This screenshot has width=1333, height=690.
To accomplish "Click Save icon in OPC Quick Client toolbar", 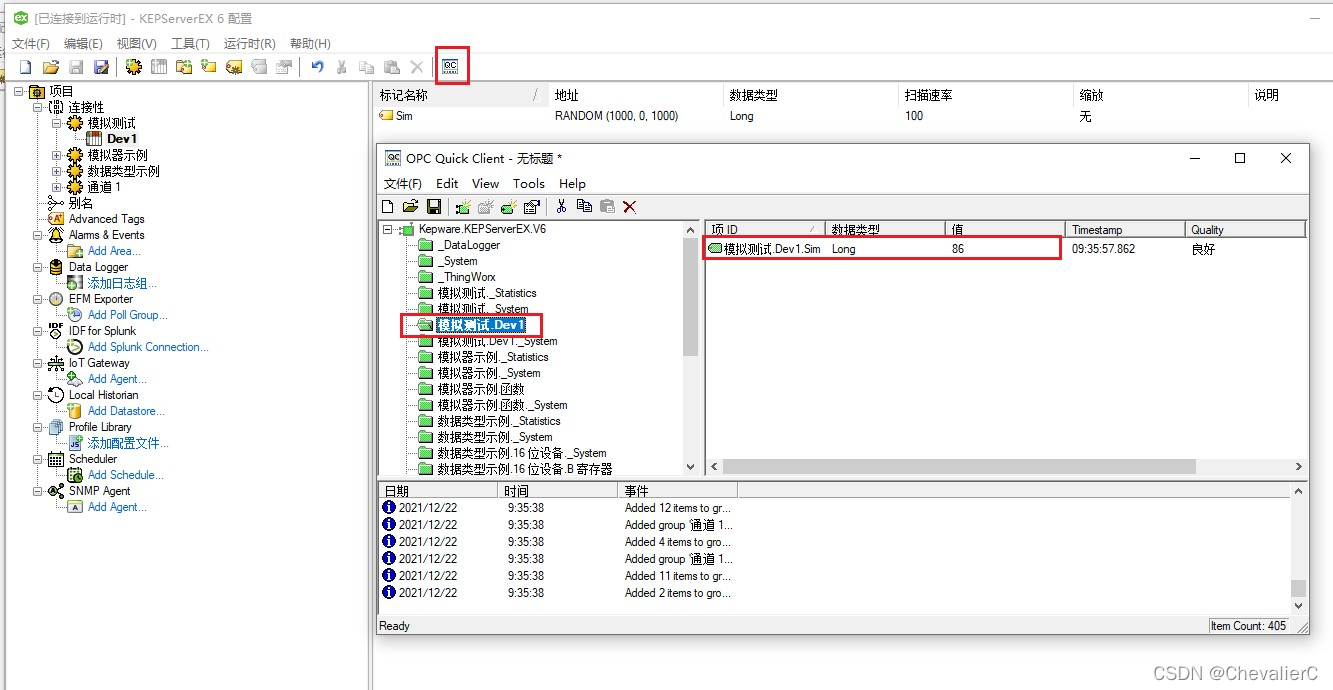I will (434, 207).
